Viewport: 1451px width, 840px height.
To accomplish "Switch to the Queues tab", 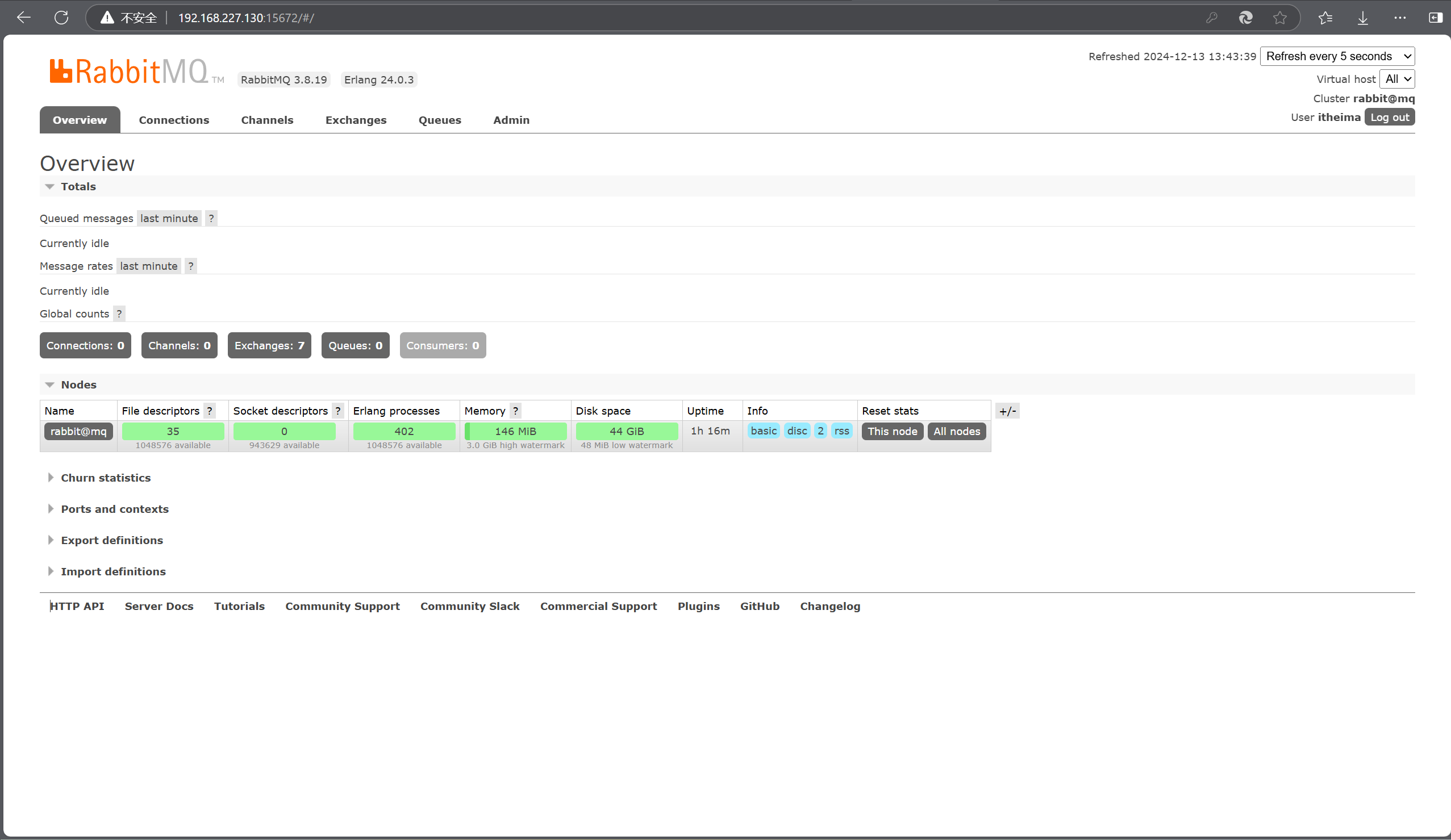I will (x=439, y=120).
